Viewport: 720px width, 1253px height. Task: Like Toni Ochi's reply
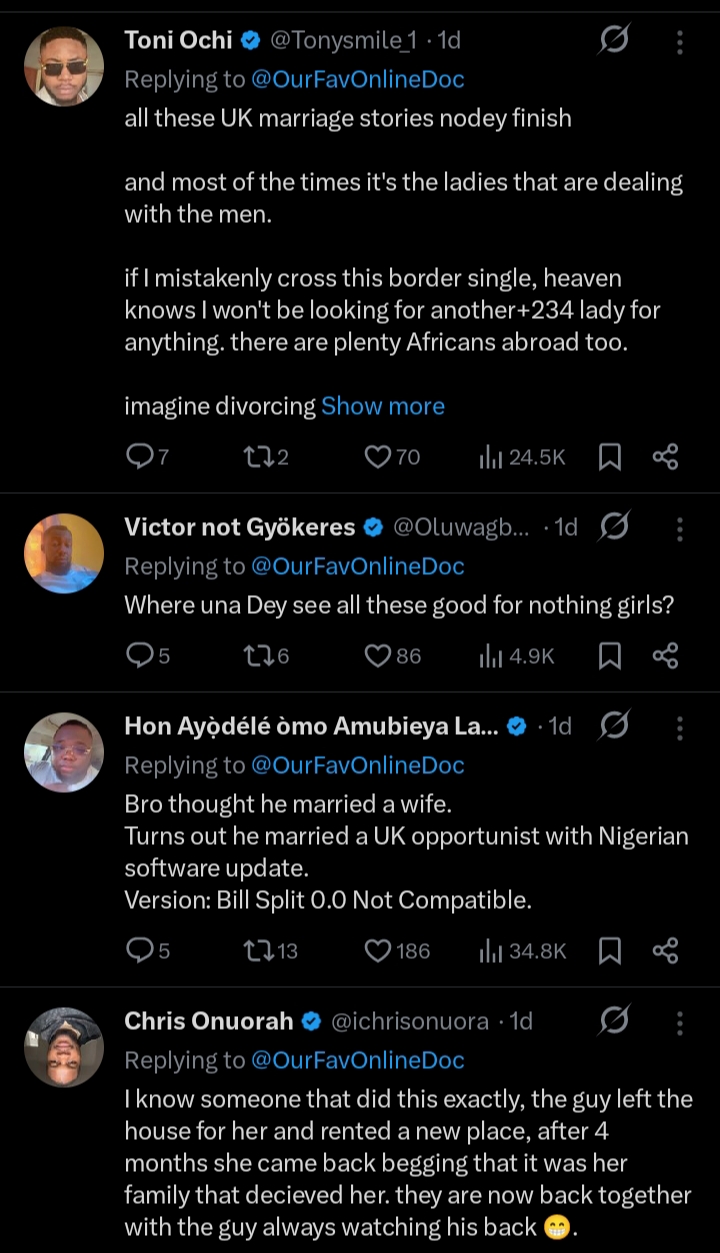point(377,457)
